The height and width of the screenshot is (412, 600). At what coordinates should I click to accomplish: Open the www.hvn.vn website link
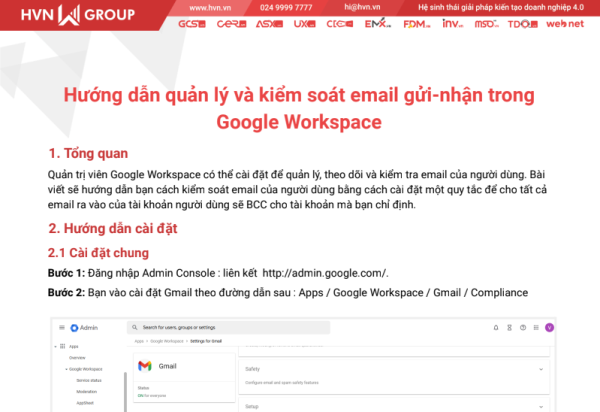pos(210,7)
